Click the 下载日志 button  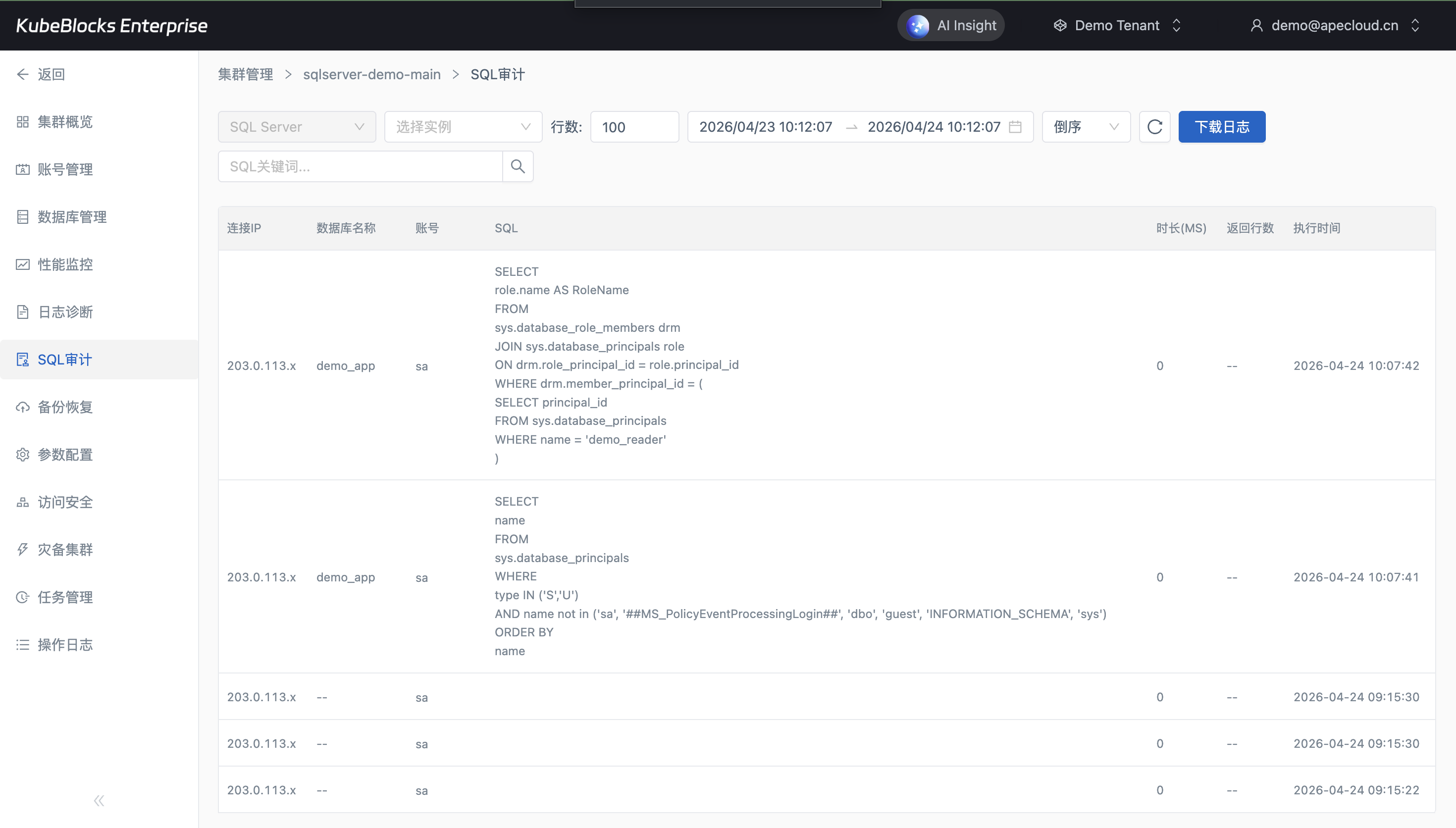tap(1221, 126)
